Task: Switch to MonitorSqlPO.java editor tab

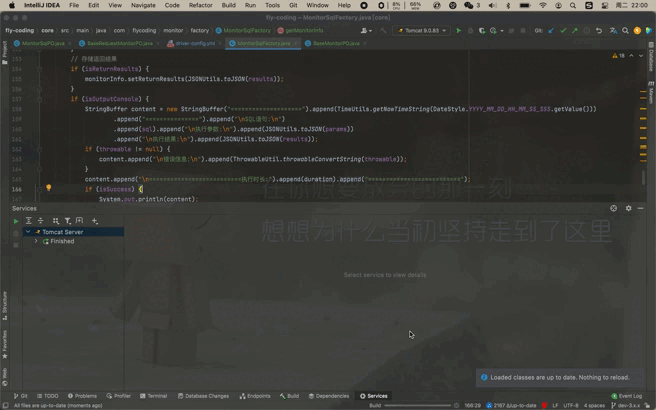Action: (x=42, y=44)
